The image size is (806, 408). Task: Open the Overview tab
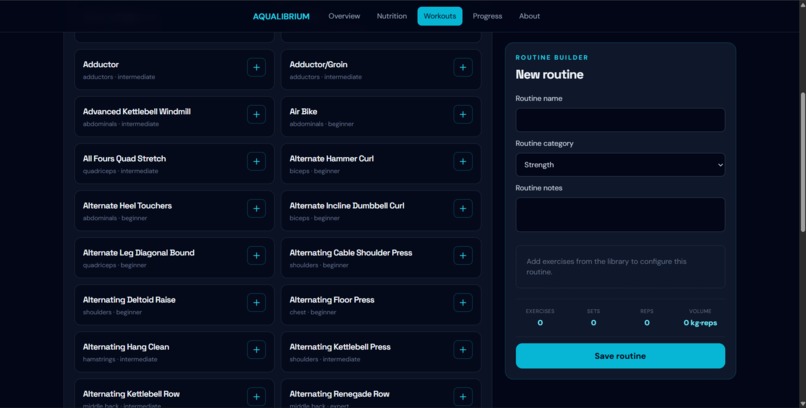coord(344,16)
